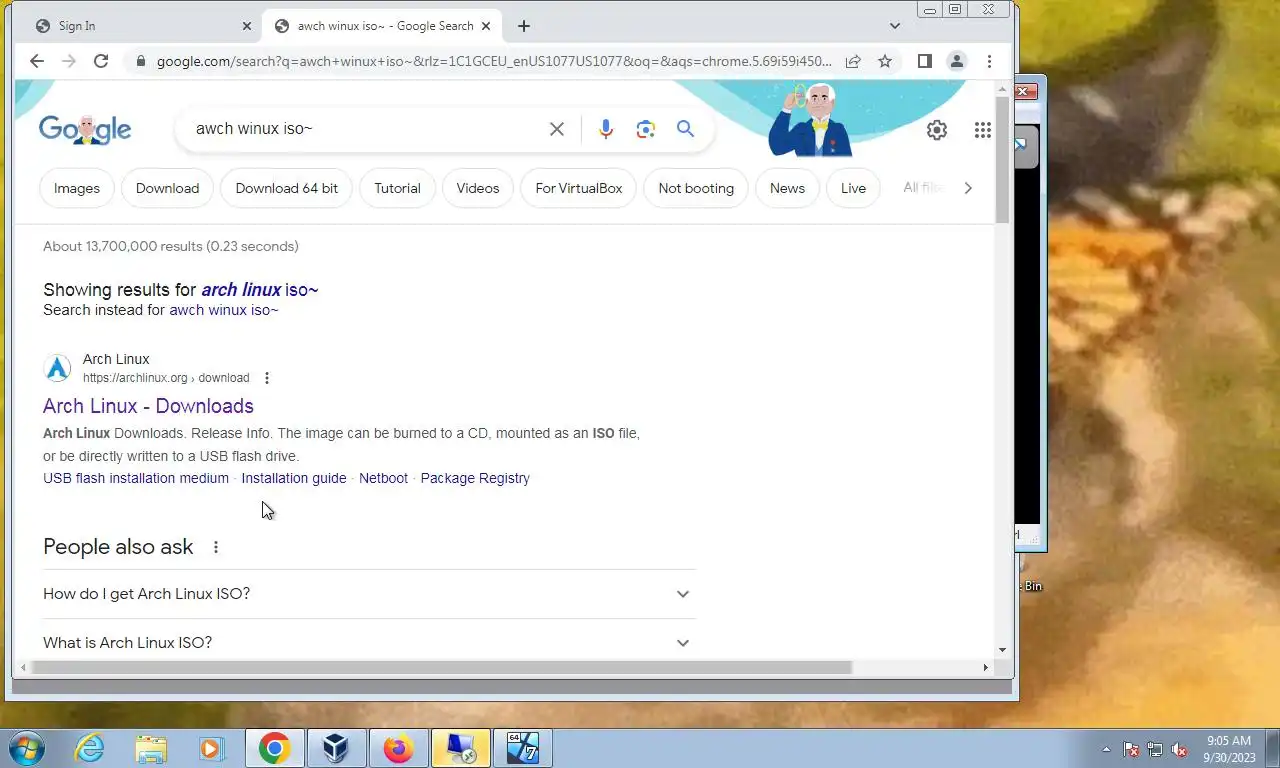Submit search with the magnifier icon
Screen dimensions: 1280x768
(x=685, y=129)
